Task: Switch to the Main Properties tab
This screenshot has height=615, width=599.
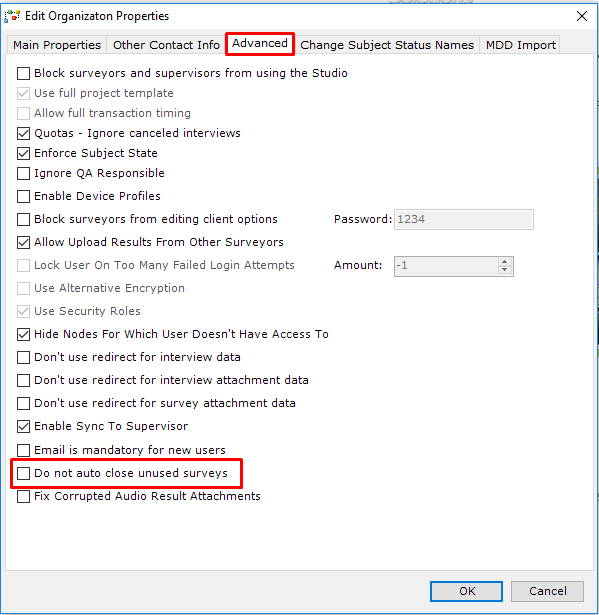Action: tap(57, 45)
